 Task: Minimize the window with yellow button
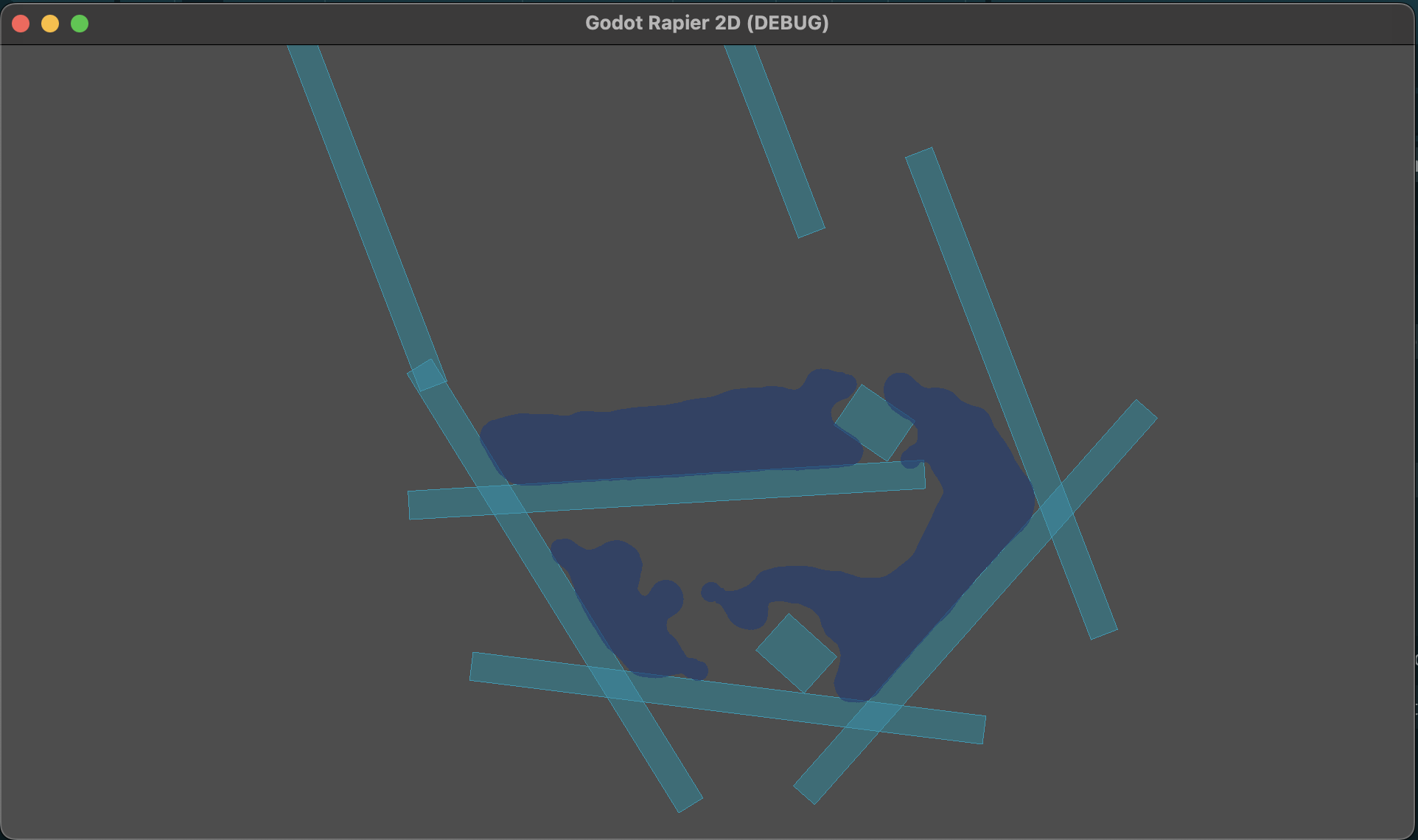50,24
